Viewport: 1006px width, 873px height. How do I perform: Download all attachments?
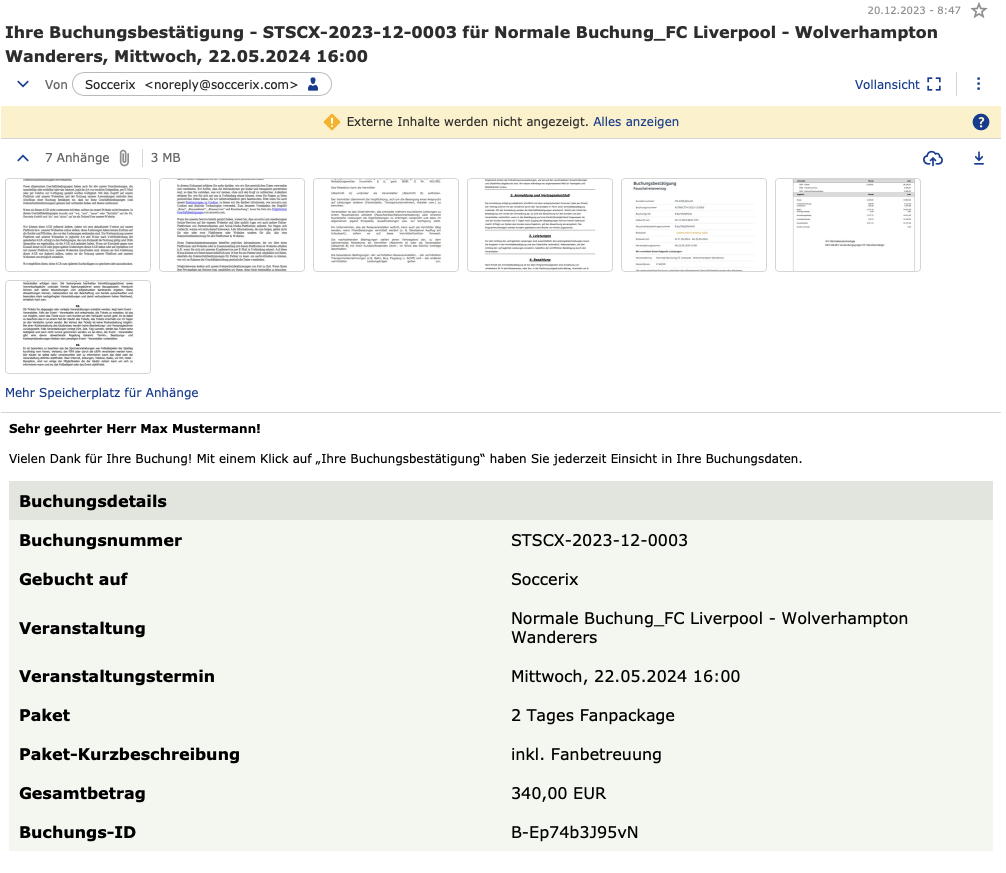978,158
